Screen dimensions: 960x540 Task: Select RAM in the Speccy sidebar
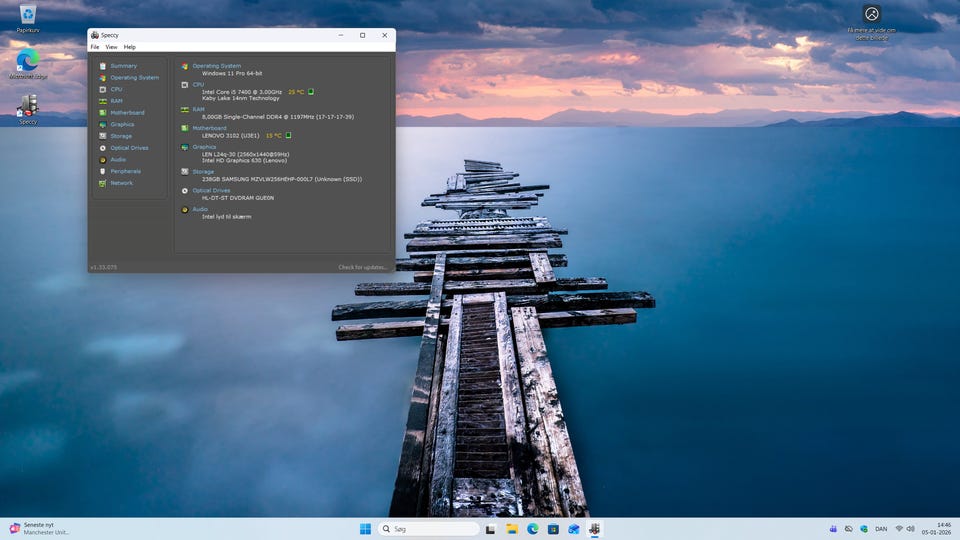coord(116,101)
